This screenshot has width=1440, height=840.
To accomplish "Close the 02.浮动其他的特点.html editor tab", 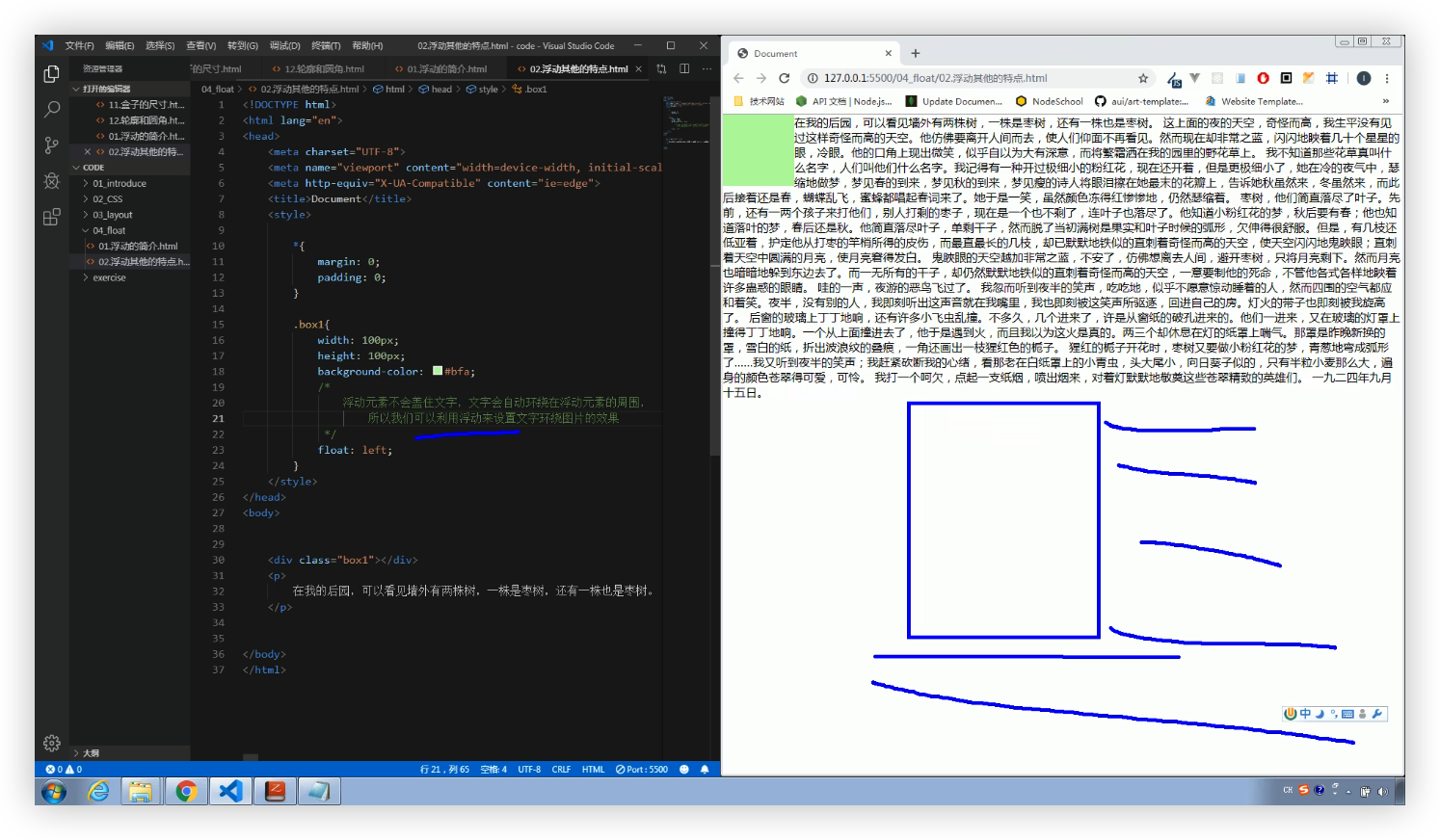I will coord(638,69).
